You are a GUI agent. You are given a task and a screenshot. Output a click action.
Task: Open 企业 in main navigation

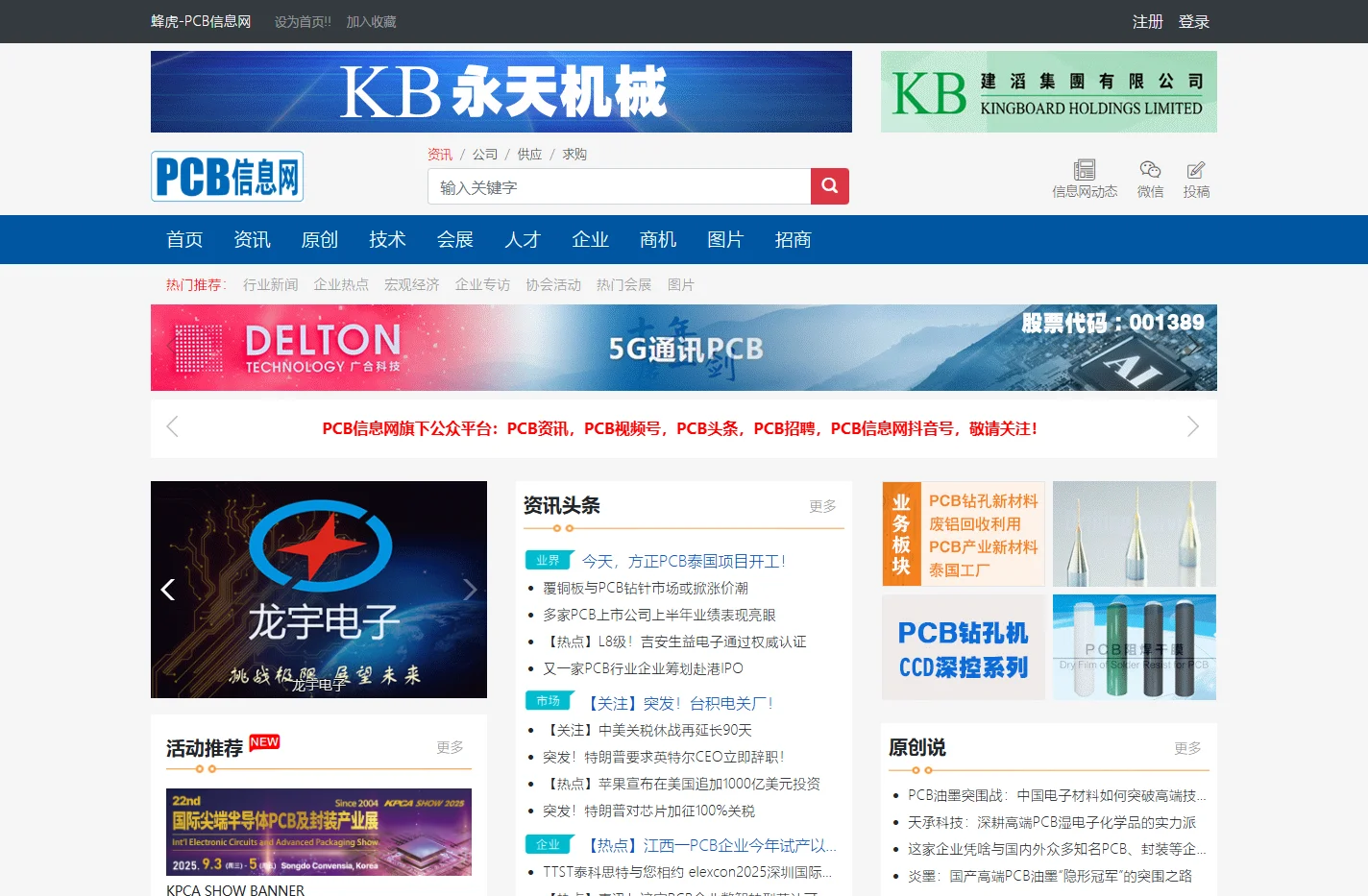(591, 239)
